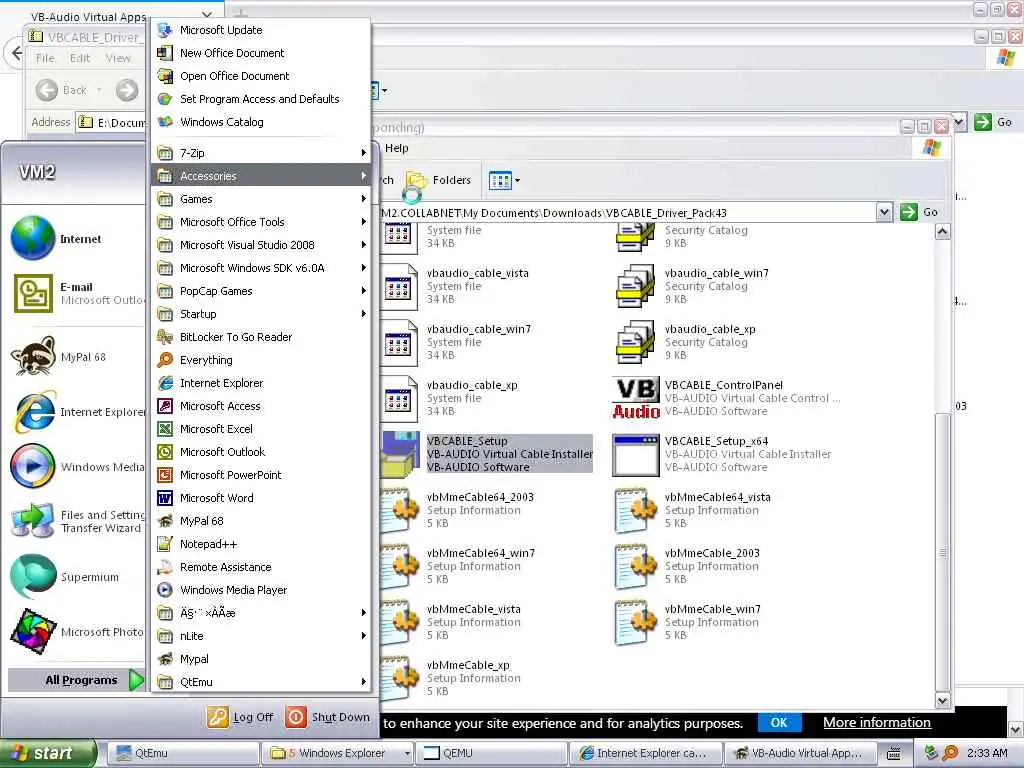Open the Windows Explorer taskbar group
This screenshot has height=768, width=1024.
pyautogui.click(x=338, y=754)
